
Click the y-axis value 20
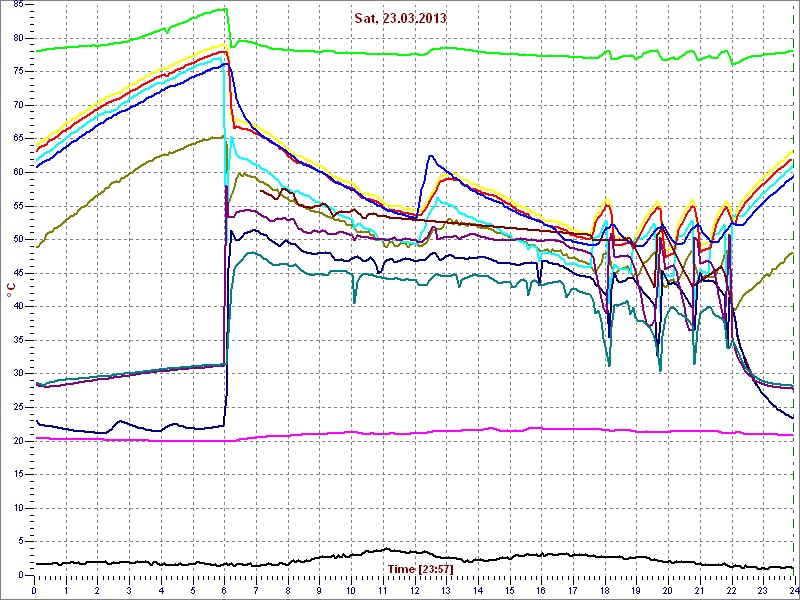(x=18, y=441)
